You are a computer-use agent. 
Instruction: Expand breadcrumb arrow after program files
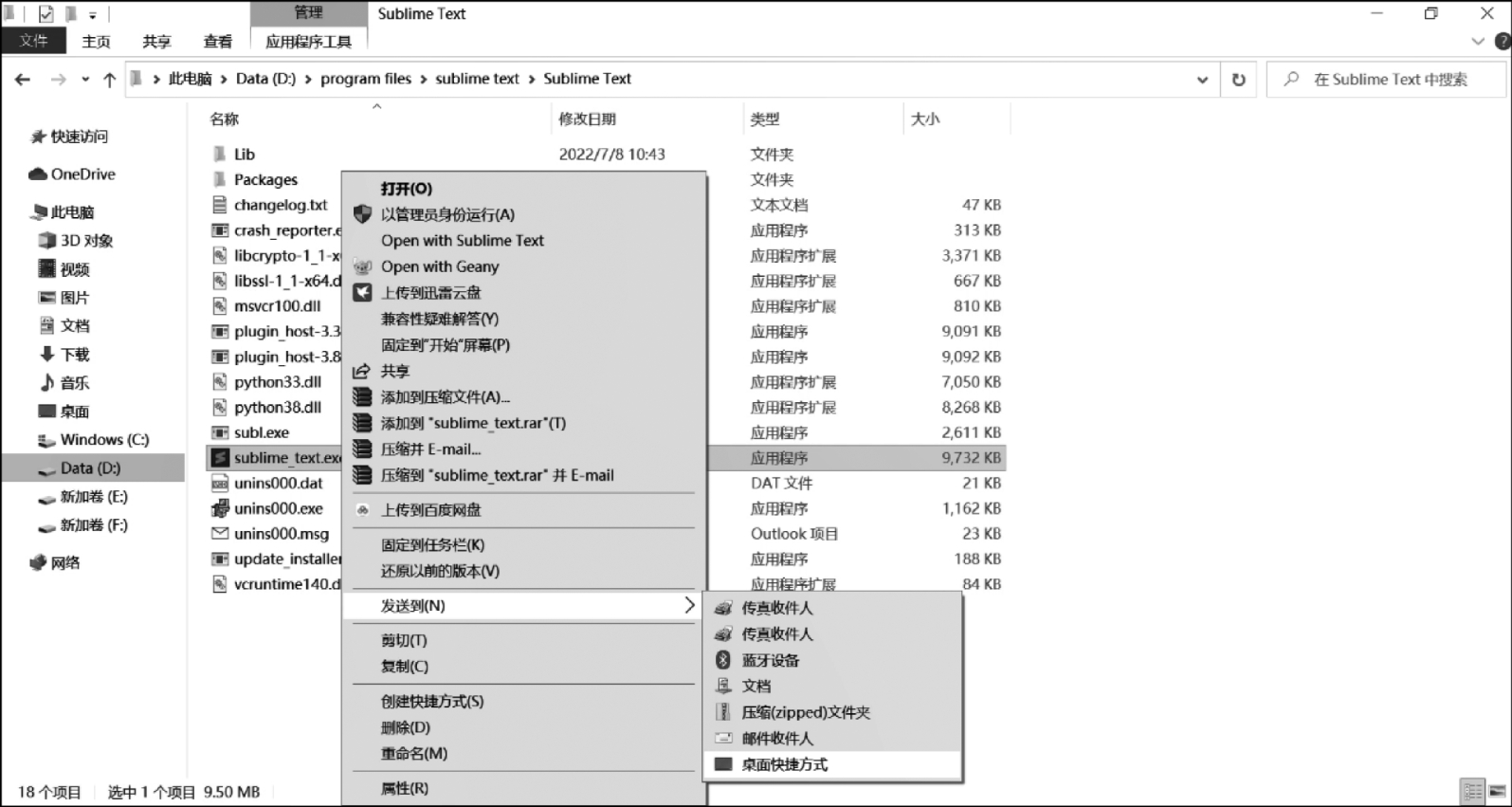424,80
